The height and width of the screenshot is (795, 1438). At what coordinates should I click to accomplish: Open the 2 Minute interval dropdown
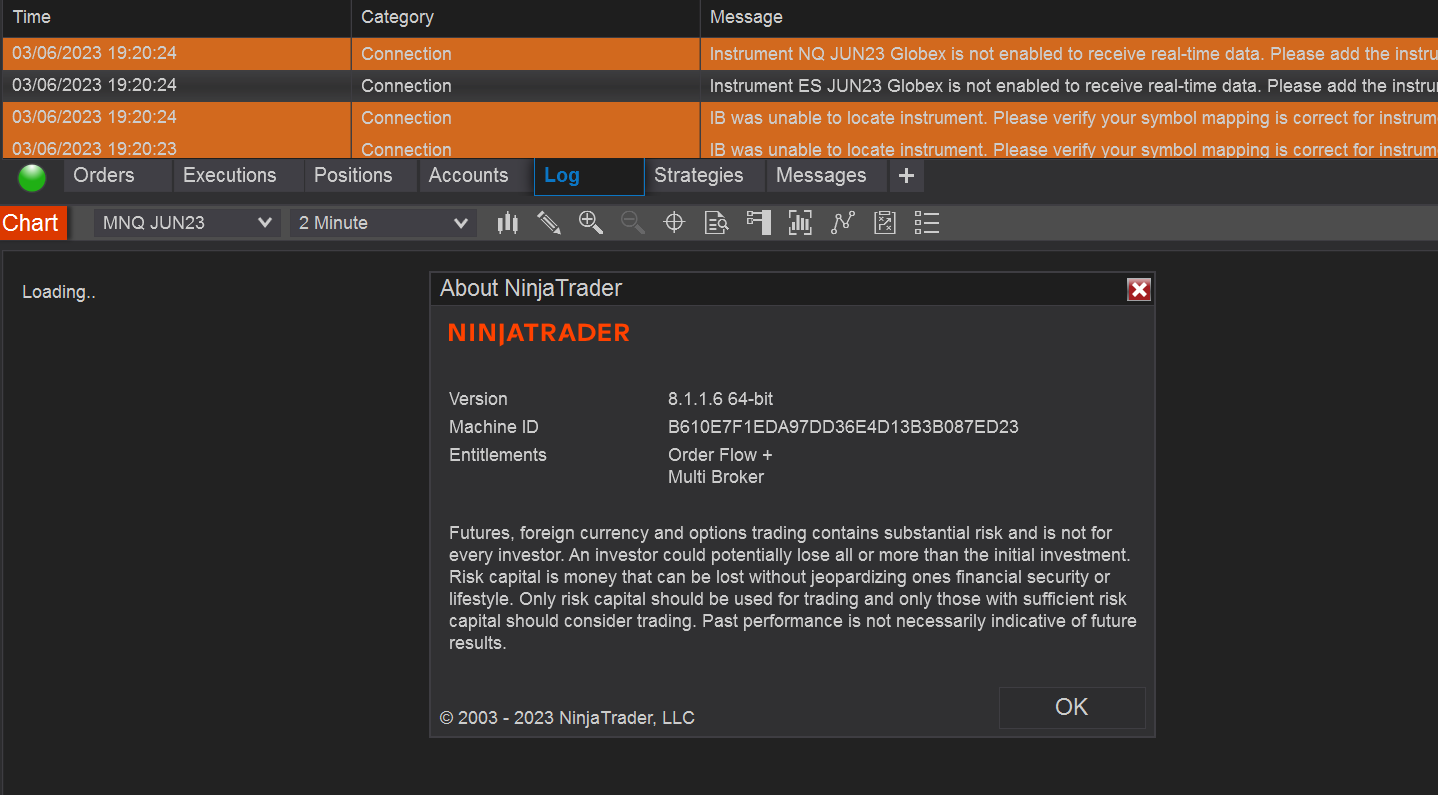pos(383,223)
